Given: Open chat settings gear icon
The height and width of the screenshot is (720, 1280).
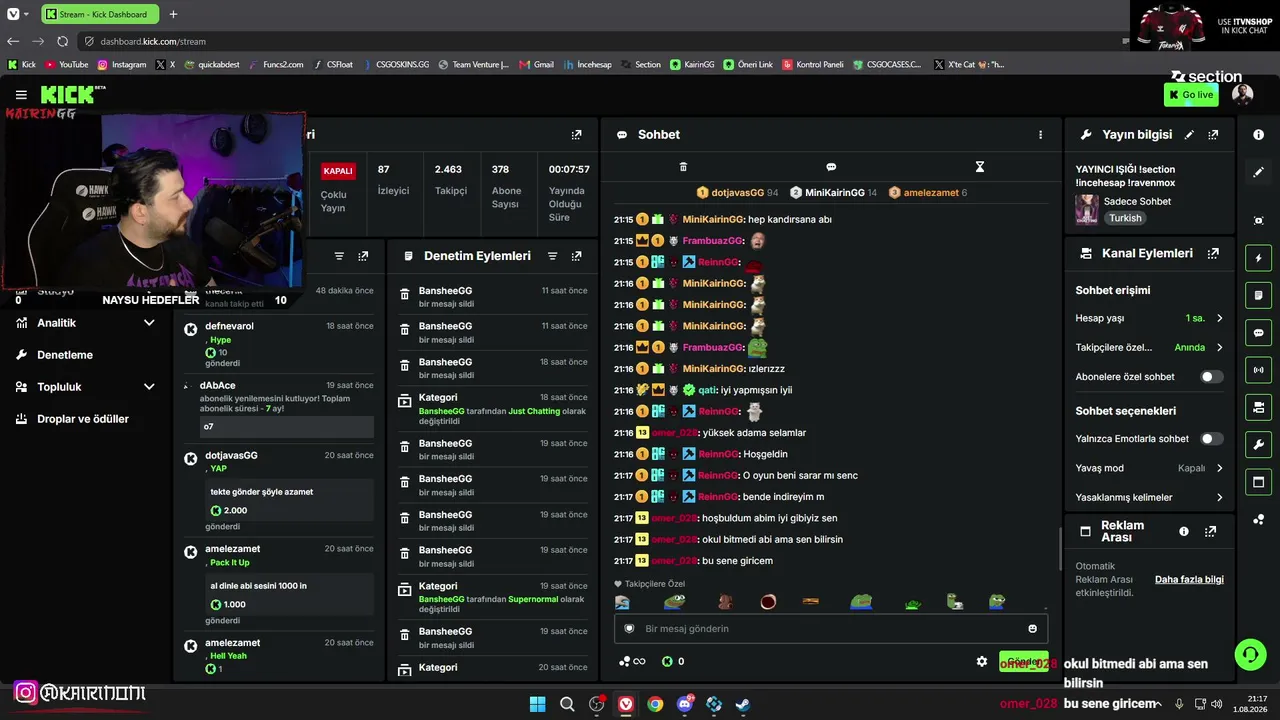Looking at the screenshot, I should pos(982,661).
